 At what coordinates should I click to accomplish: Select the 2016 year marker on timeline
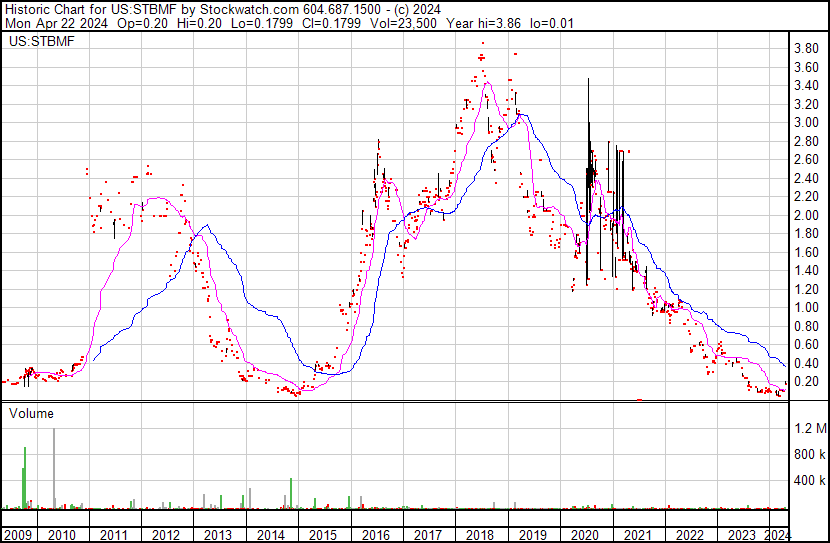coord(376,534)
